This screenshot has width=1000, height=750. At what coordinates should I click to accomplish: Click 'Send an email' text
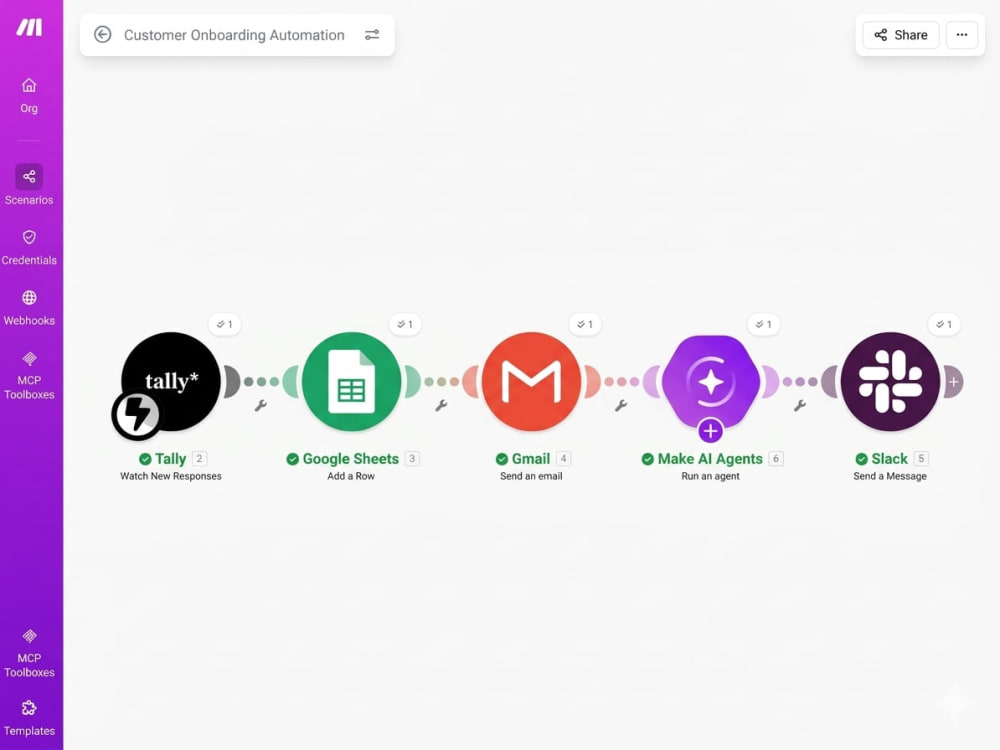coord(531,476)
